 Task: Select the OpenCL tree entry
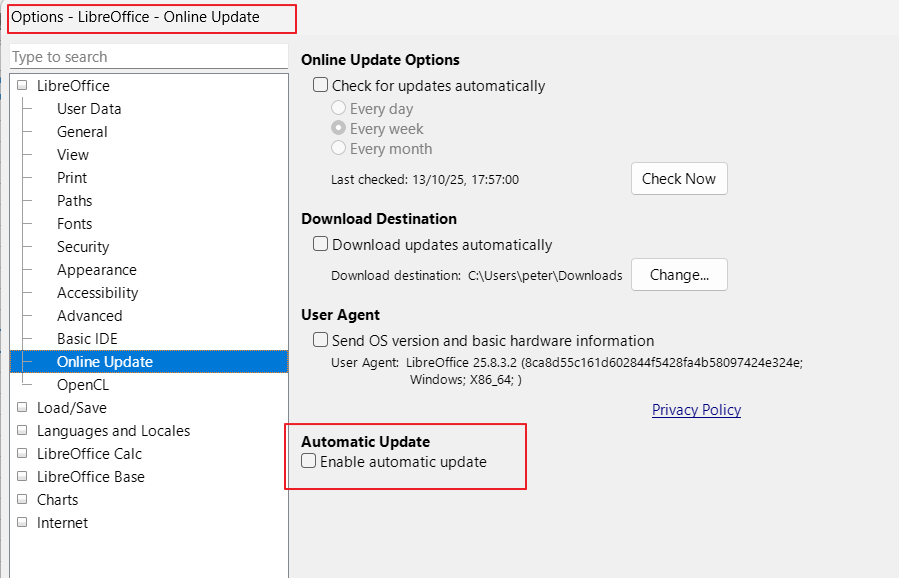(83, 385)
